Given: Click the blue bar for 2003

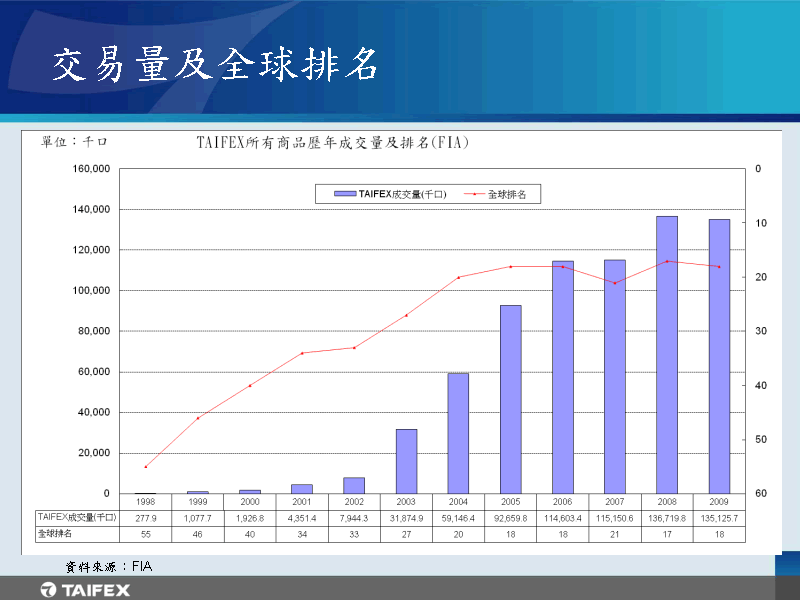Looking at the screenshot, I should 406,461.
